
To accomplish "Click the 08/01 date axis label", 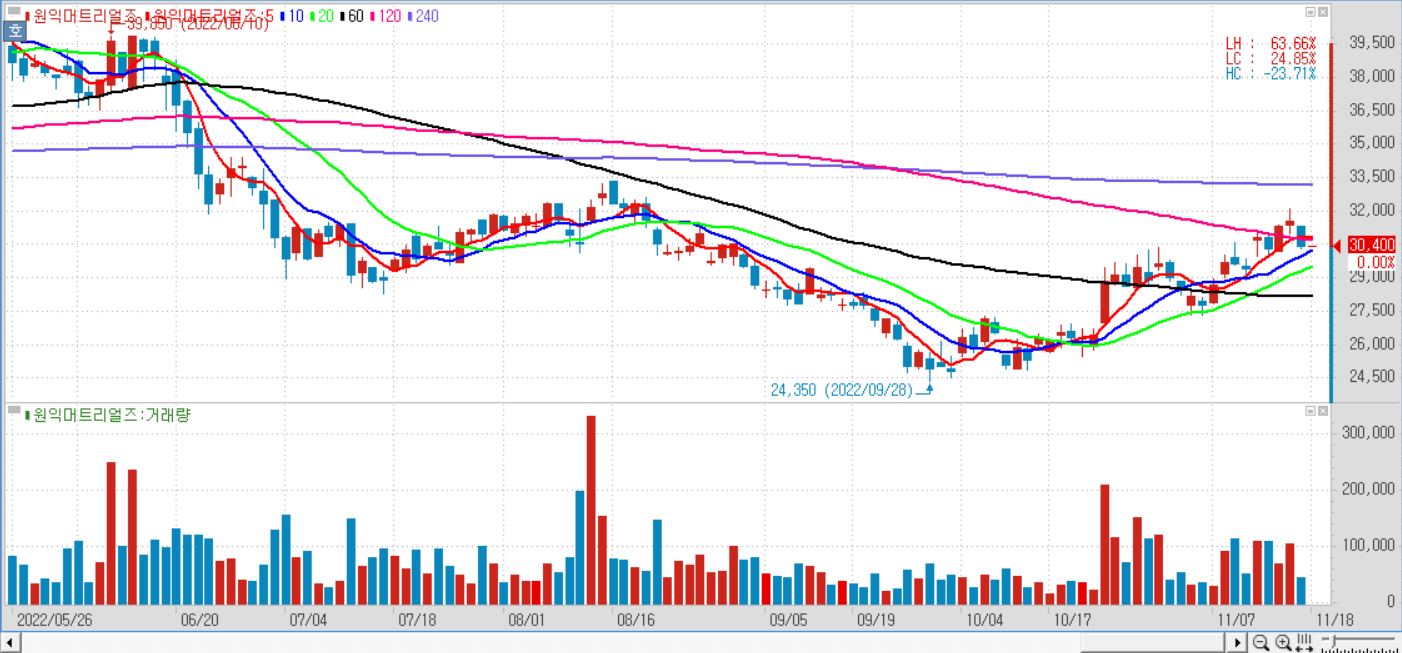I will 526,620.
